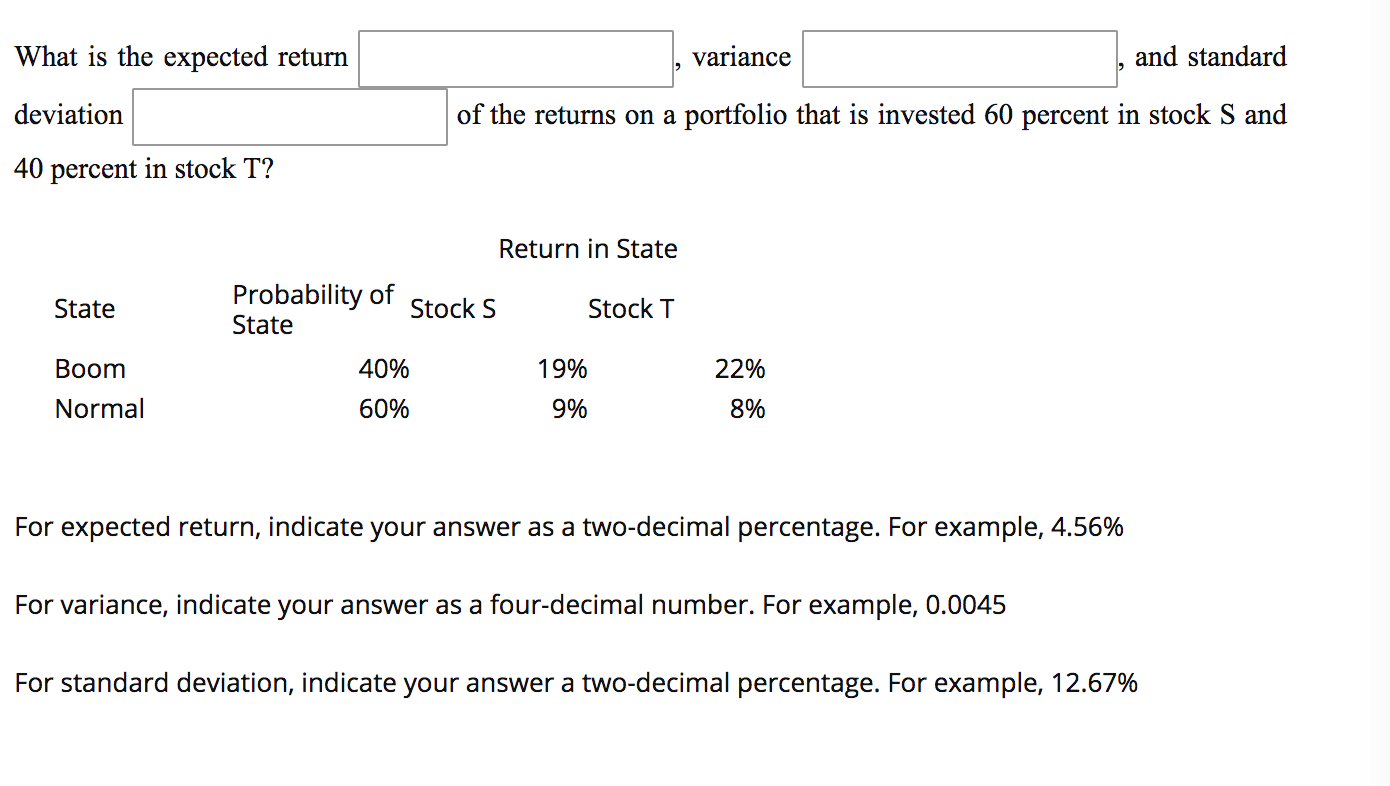
Task: Select the 8% Stock T Normal return
Action: click(x=748, y=409)
